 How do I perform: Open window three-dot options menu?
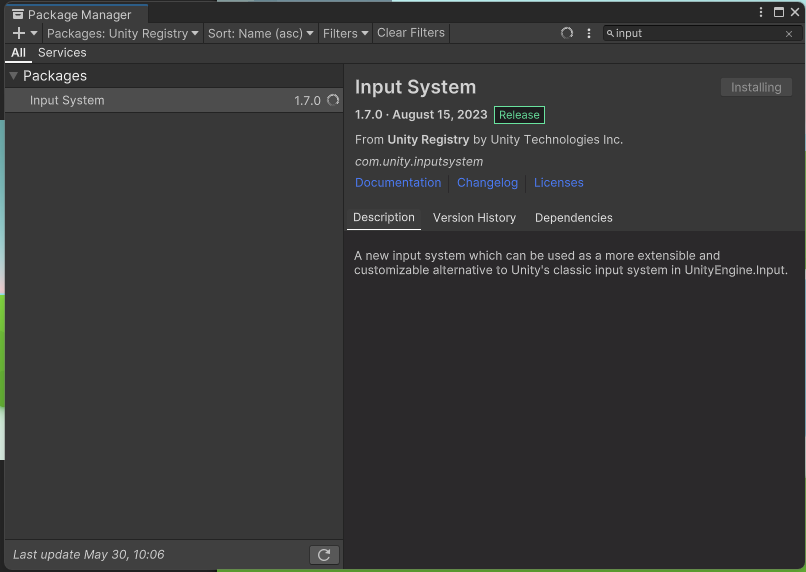[x=761, y=12]
